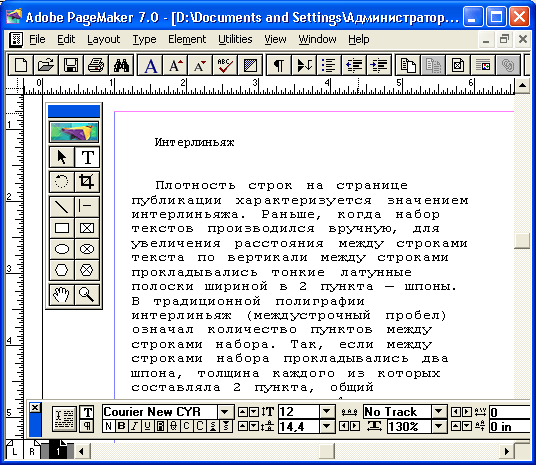Toggle Subscript in control palette

(226, 426)
